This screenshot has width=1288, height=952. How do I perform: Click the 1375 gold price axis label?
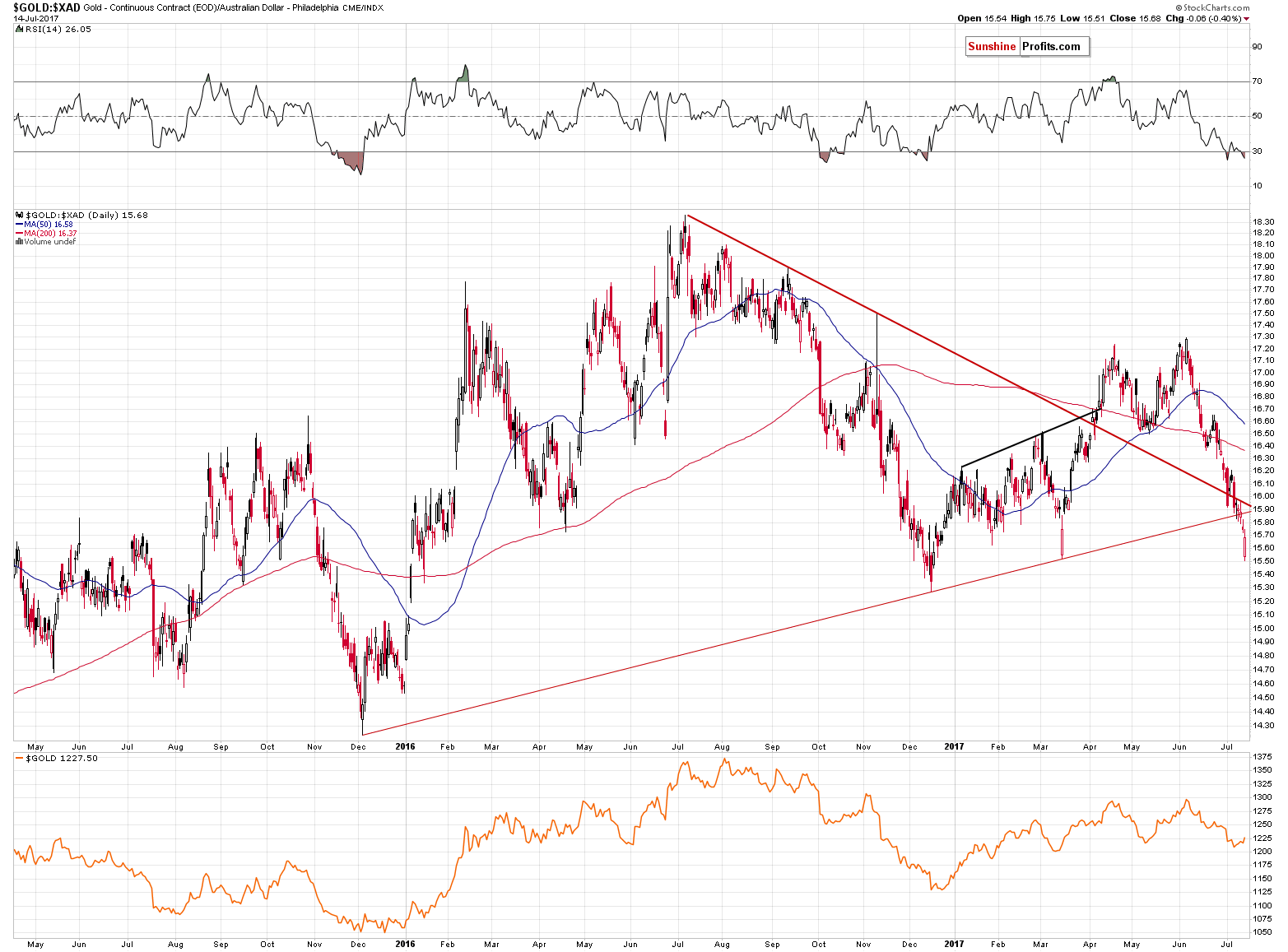click(x=1261, y=756)
